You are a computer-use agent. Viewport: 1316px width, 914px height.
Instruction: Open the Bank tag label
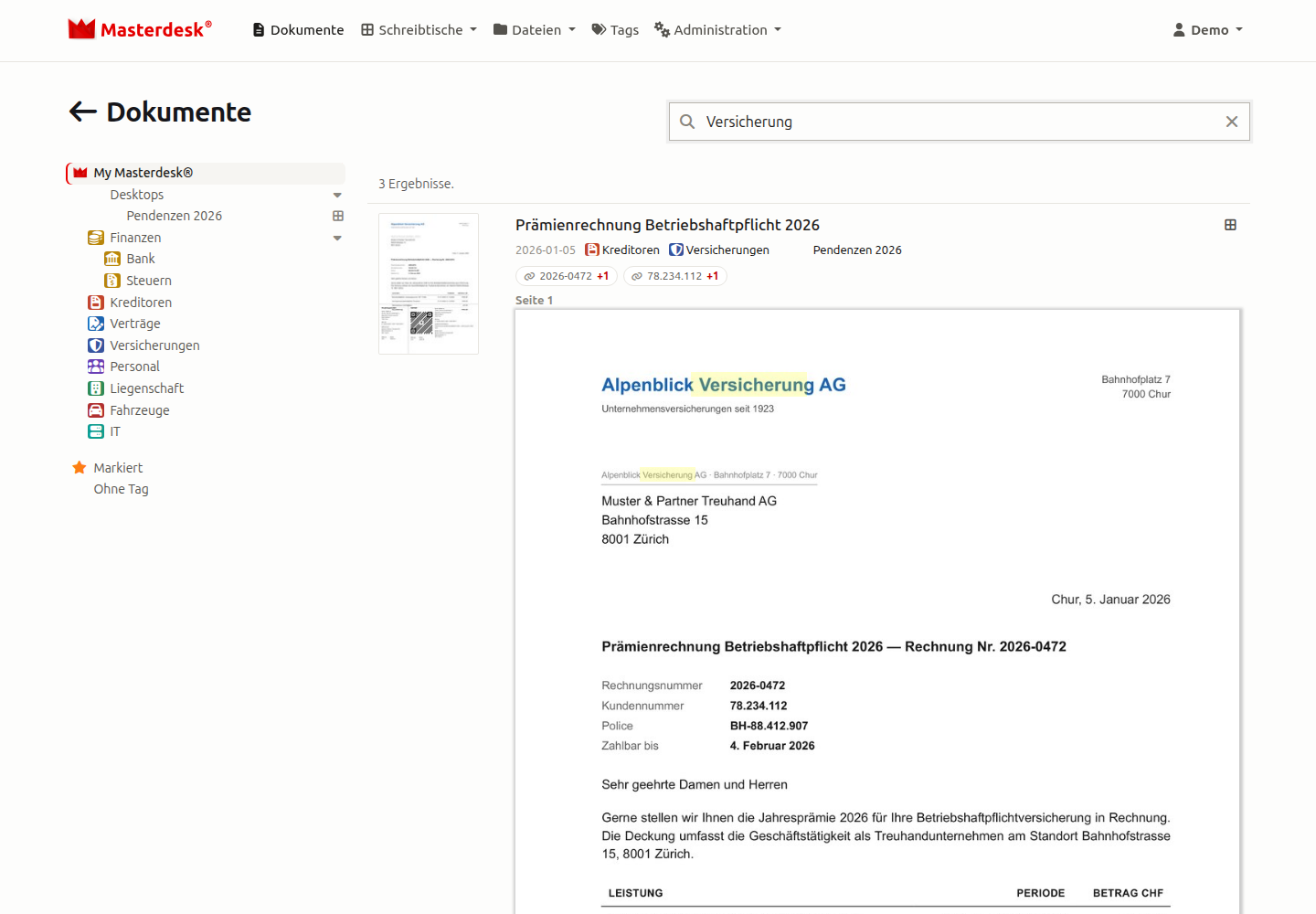click(x=141, y=259)
